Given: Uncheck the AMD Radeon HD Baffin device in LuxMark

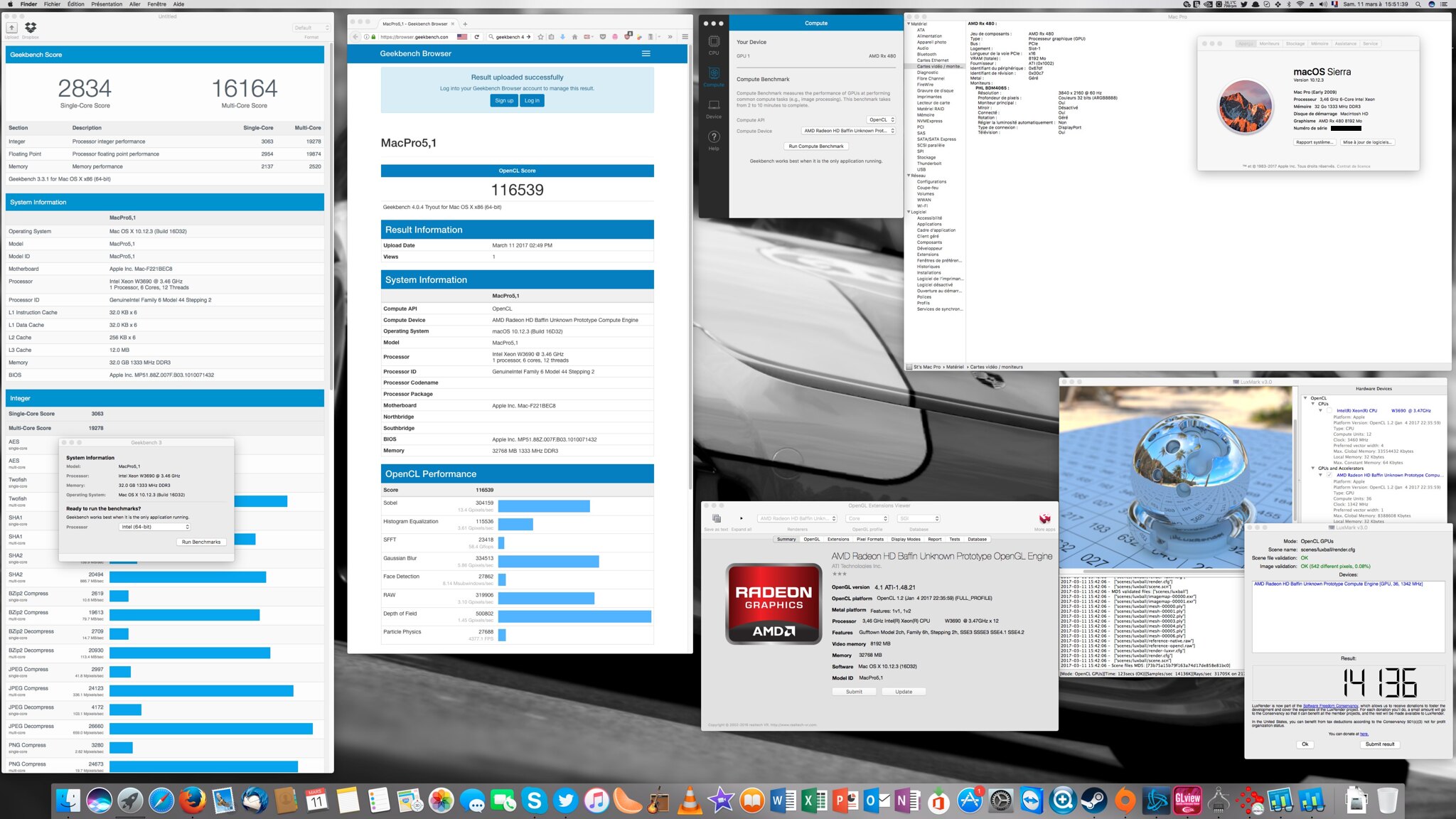Looking at the screenshot, I should pos(1329,476).
